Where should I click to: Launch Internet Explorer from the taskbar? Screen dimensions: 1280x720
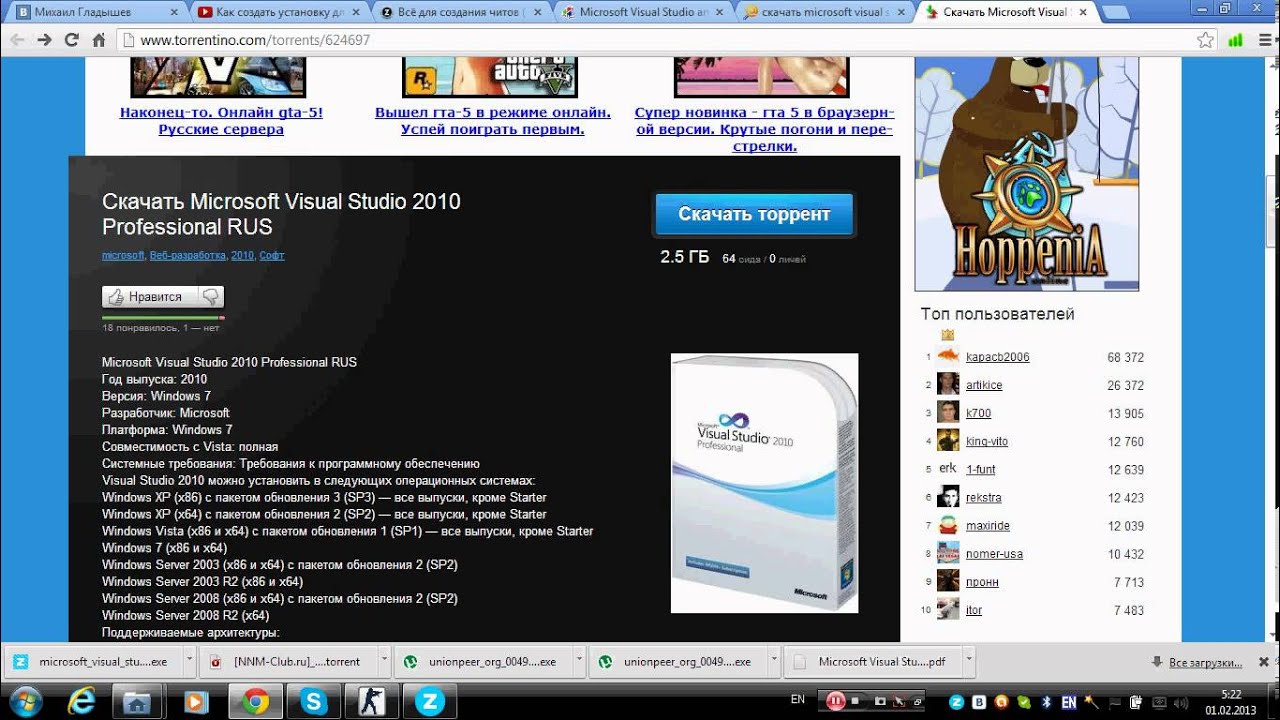click(x=80, y=701)
